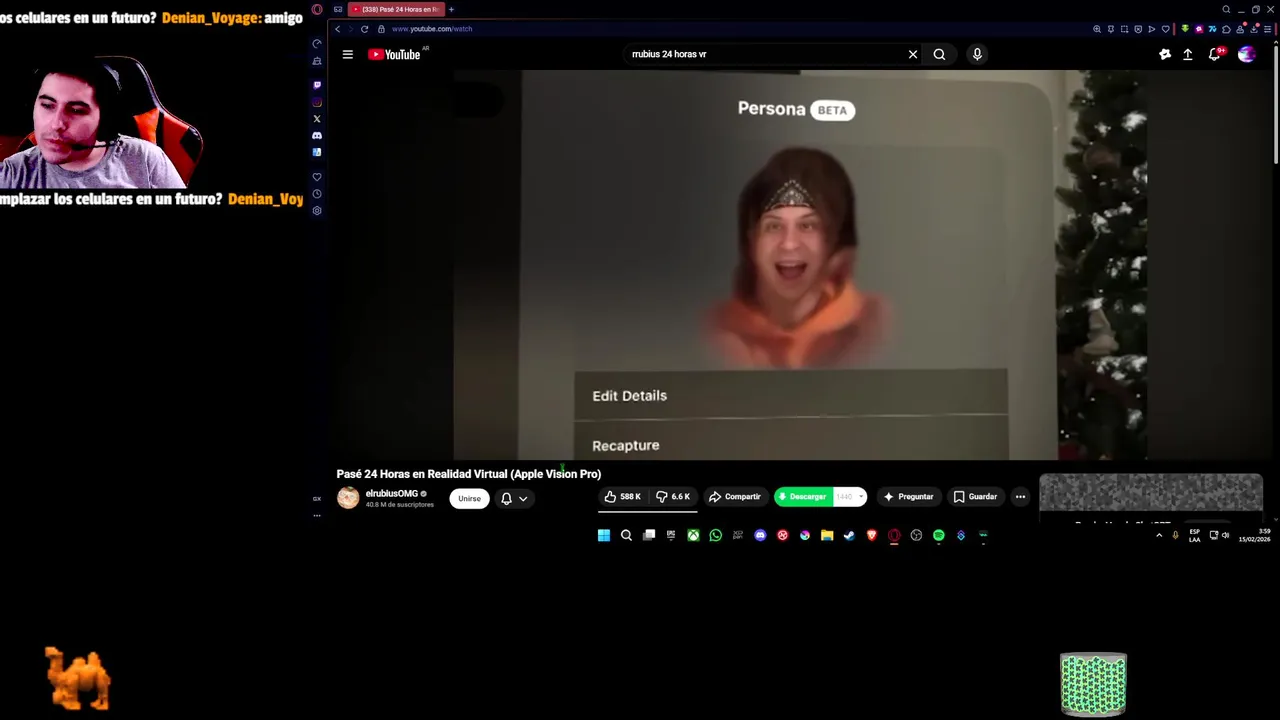Click the Opera snapshot icon in address bar

(x=1124, y=29)
